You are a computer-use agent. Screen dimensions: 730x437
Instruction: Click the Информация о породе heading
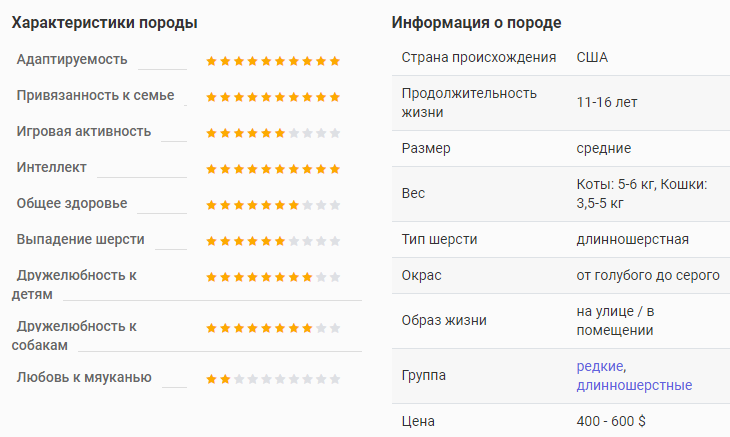(x=476, y=22)
